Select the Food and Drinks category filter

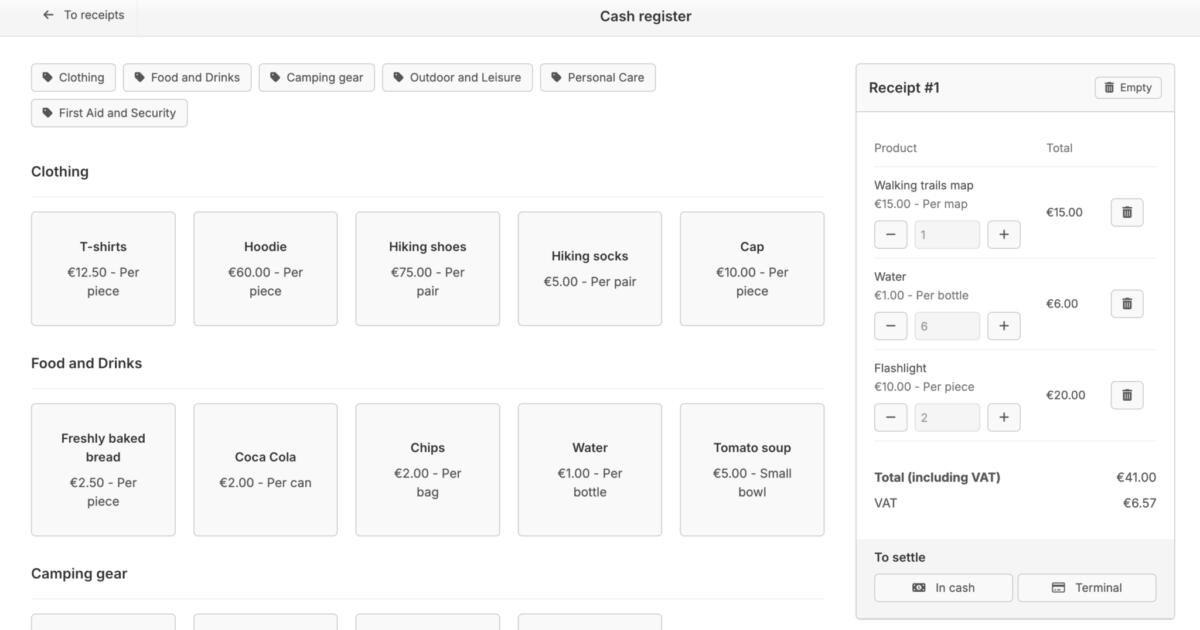click(187, 77)
